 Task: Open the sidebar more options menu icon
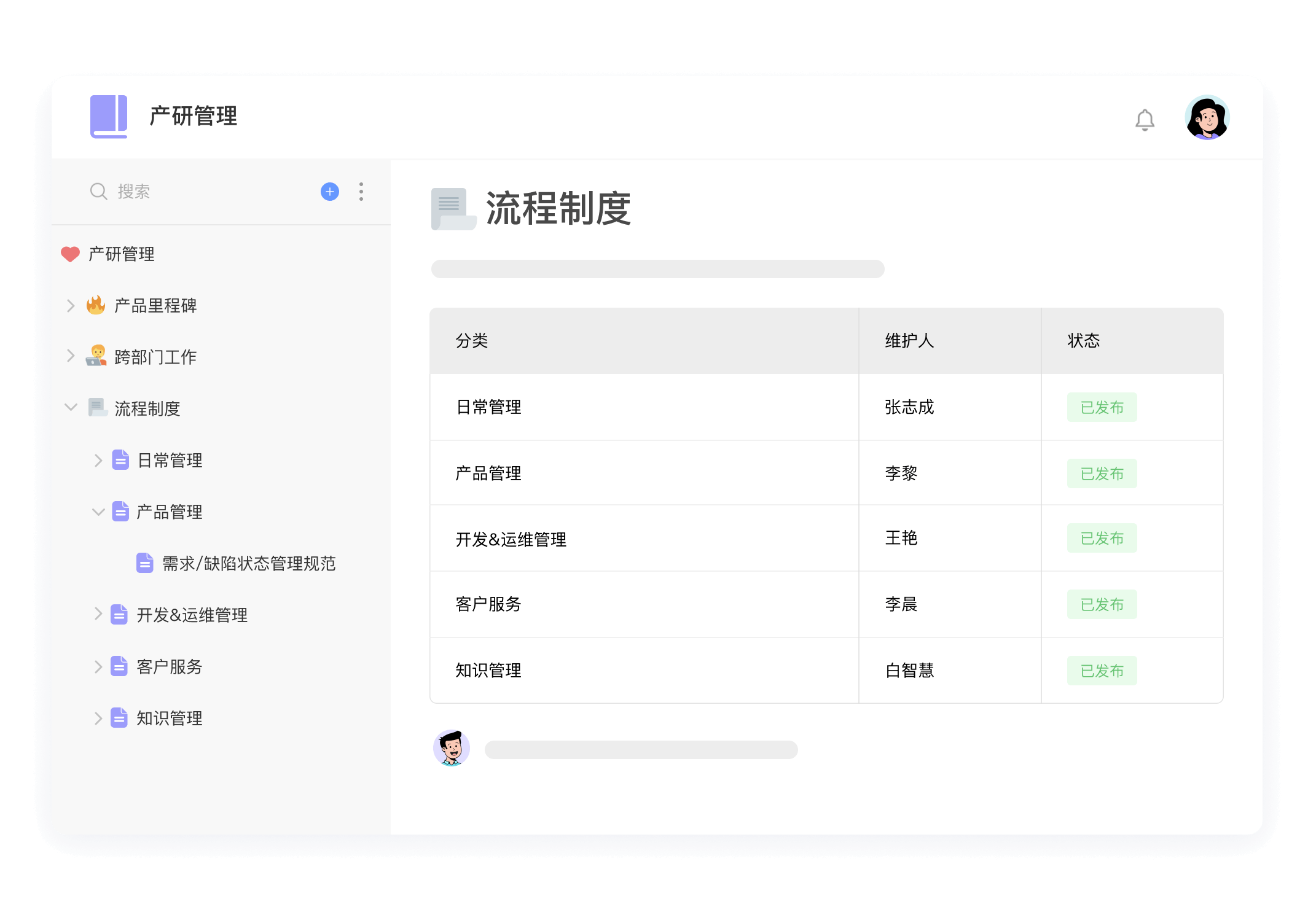coord(361,192)
